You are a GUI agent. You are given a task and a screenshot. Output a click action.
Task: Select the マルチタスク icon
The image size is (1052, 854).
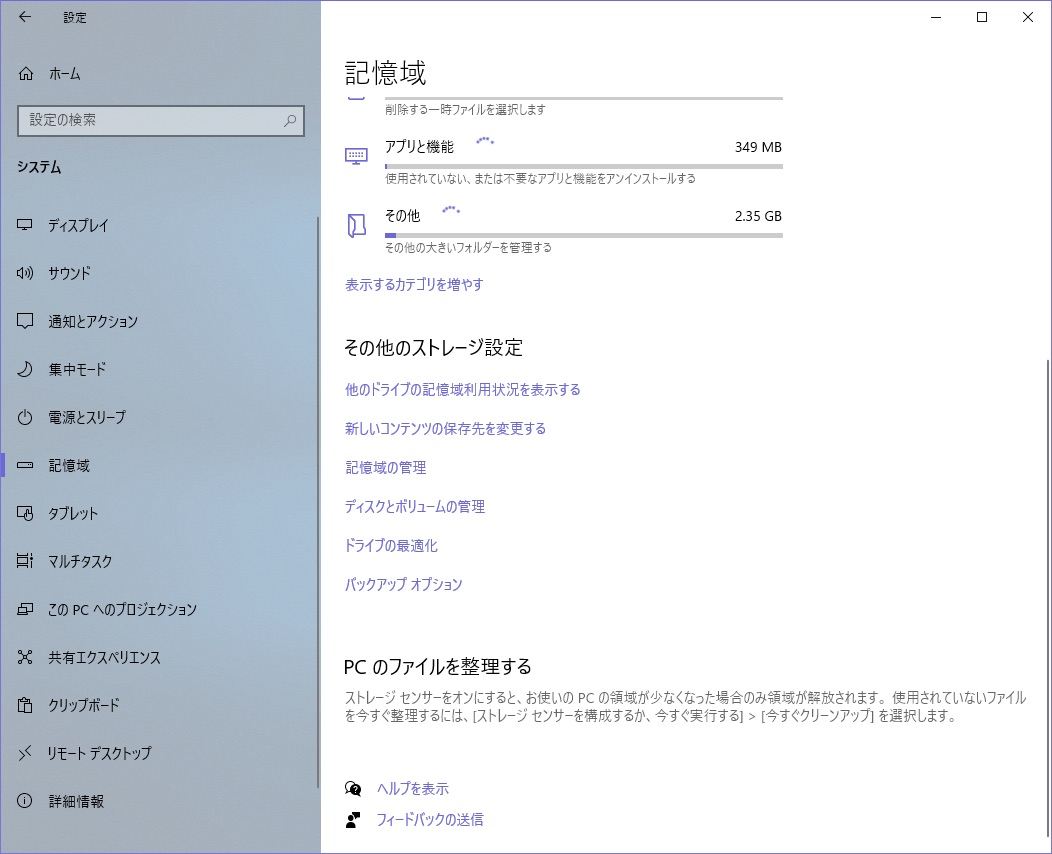tap(25, 561)
